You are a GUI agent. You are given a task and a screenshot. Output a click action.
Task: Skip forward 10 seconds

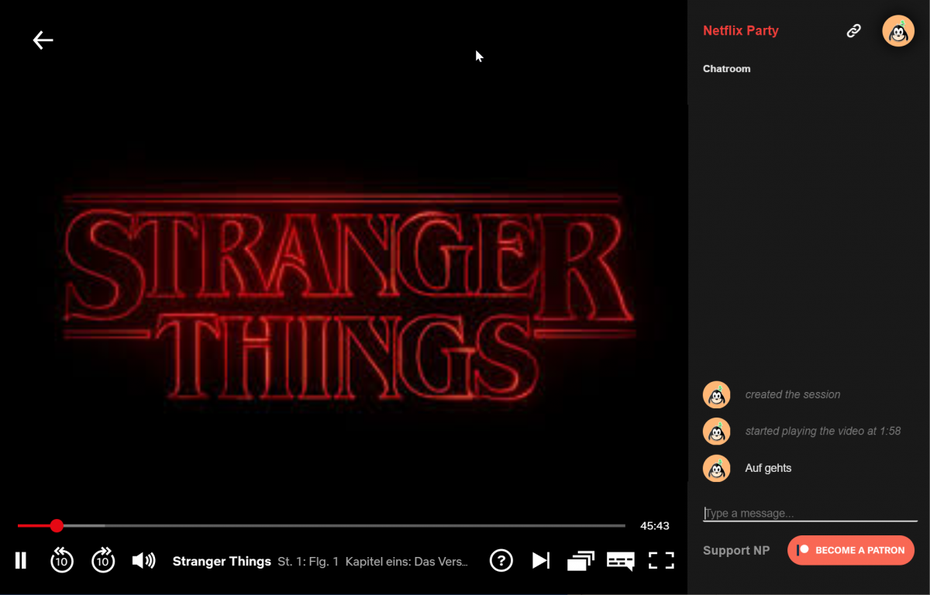(103, 560)
